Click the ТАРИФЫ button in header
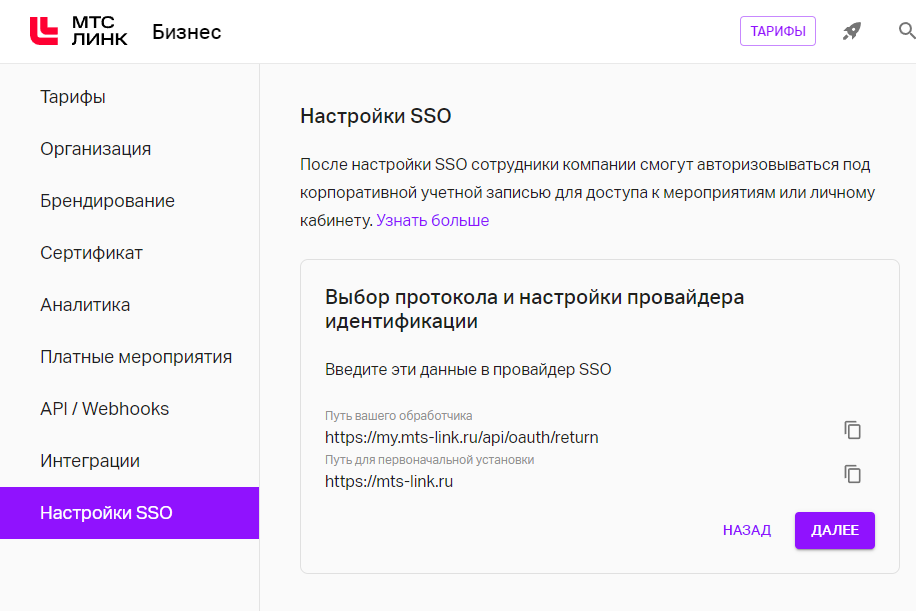The width and height of the screenshot is (916, 611). click(x=778, y=31)
